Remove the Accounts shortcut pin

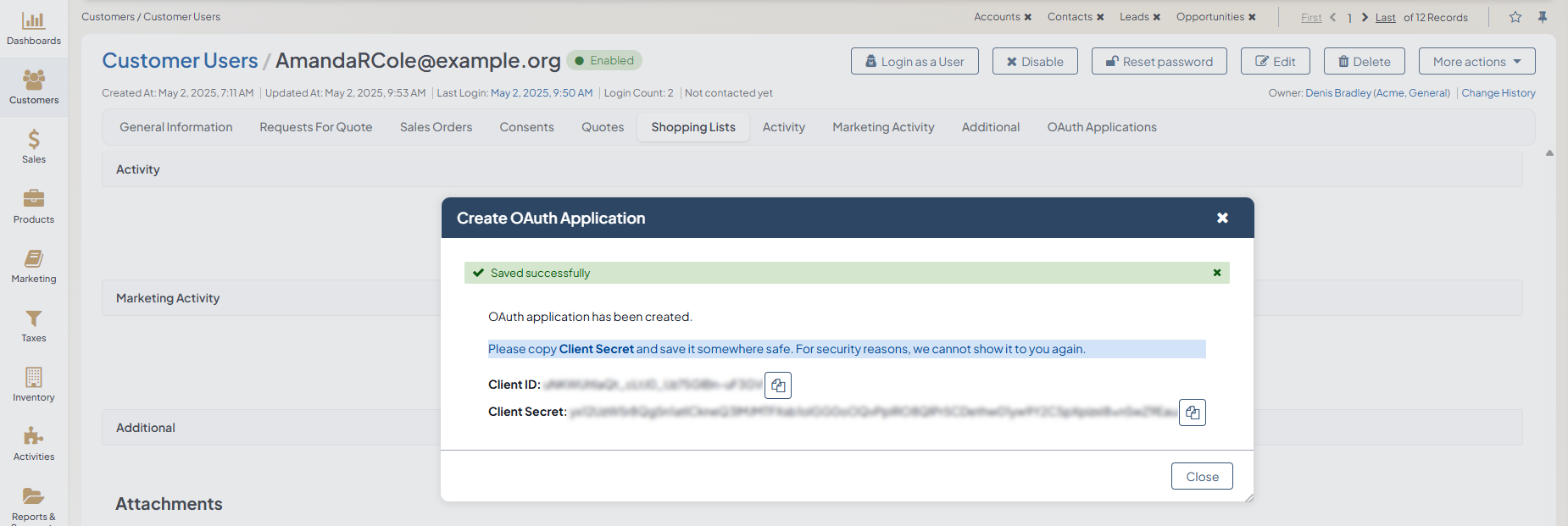1028,17
